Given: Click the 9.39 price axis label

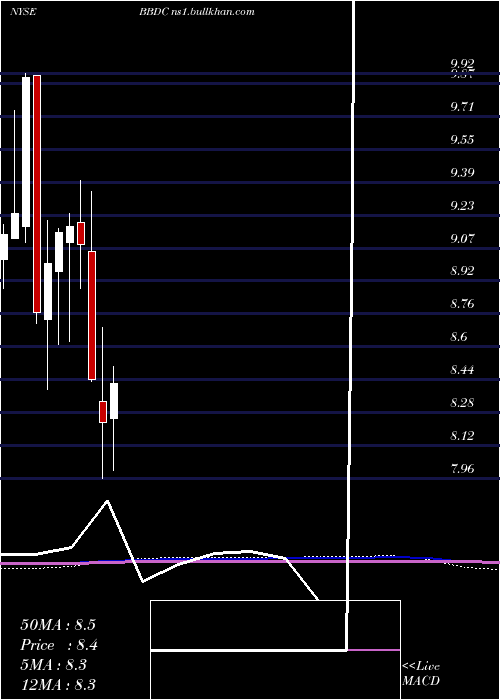Looking at the screenshot, I should pos(462,173).
